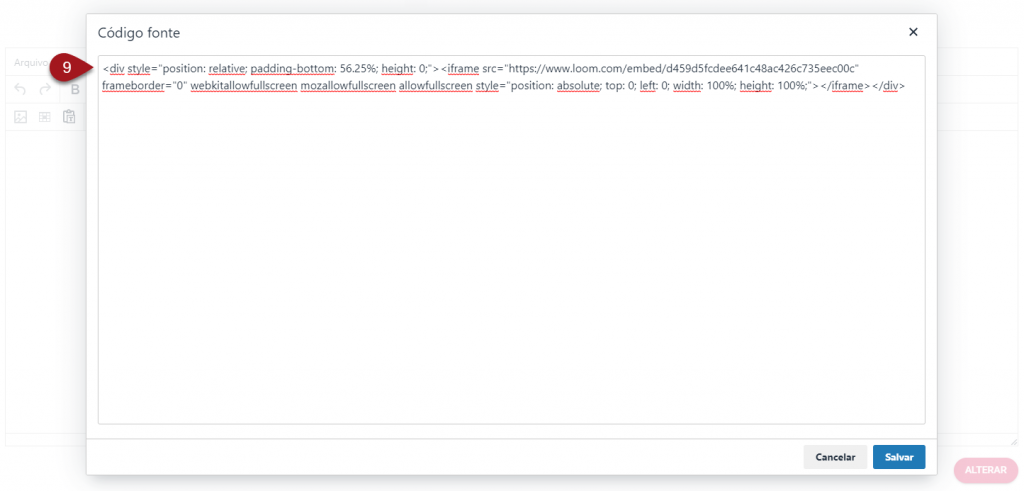Click the pink ALTERAR button
Viewport: 1024px width, 491px height.
pos(985,470)
